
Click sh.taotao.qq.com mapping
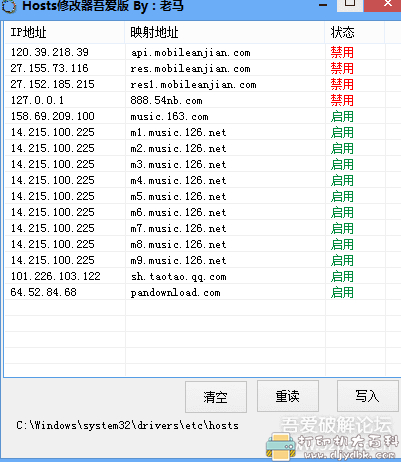(x=178, y=277)
